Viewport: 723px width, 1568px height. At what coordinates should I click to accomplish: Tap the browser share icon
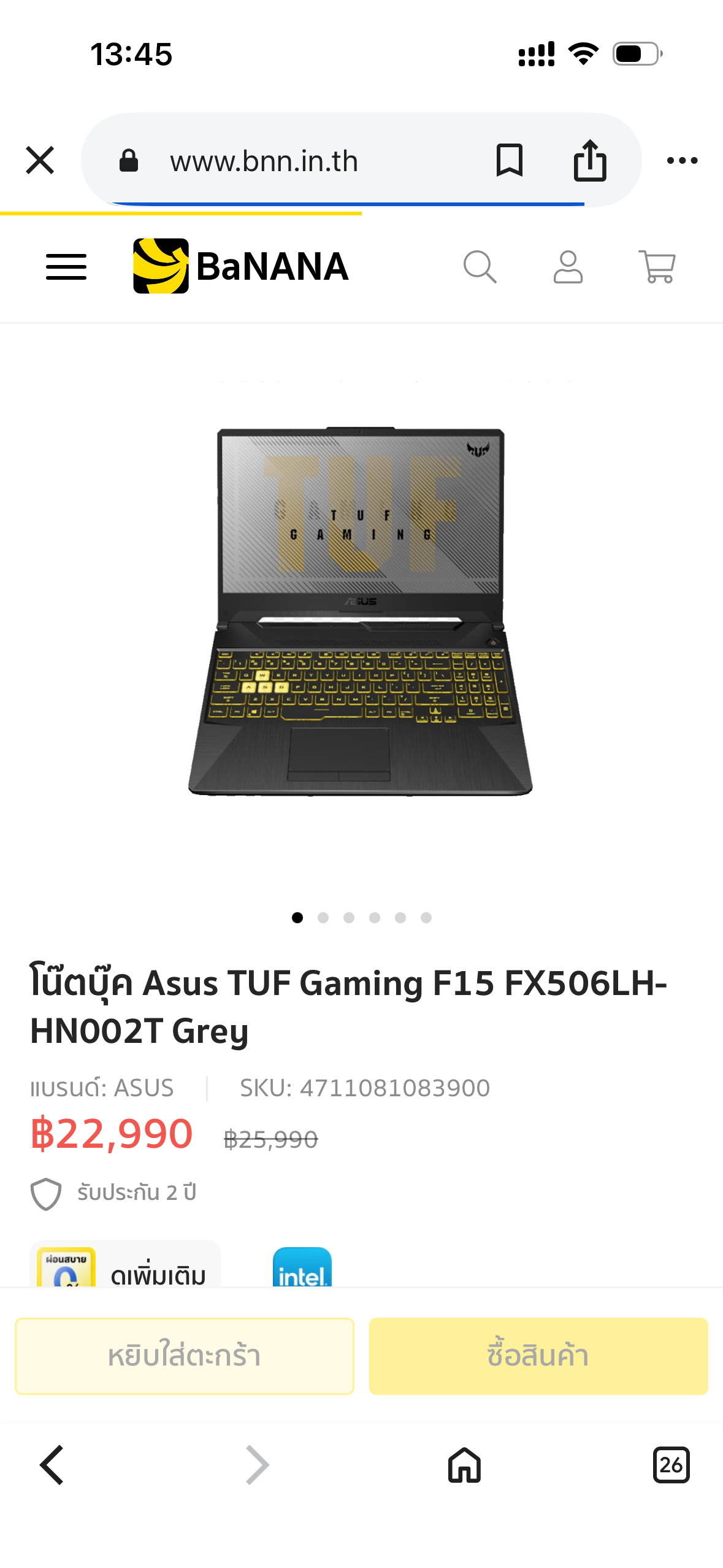coord(590,161)
